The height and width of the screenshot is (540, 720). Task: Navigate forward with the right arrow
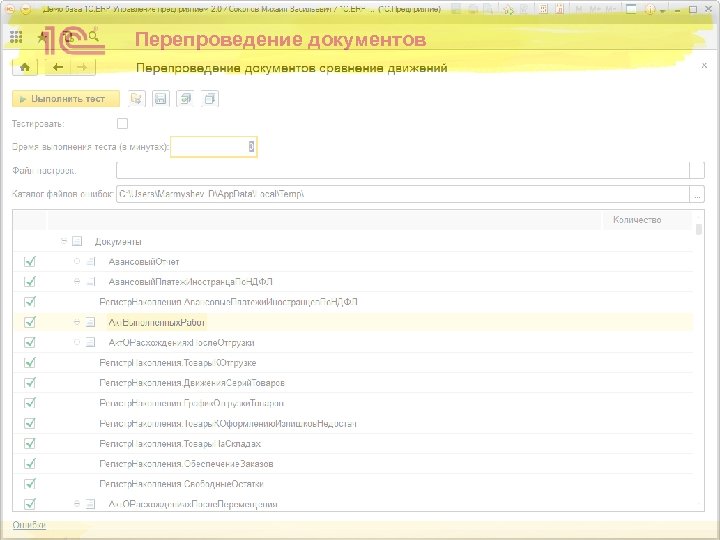tap(83, 68)
